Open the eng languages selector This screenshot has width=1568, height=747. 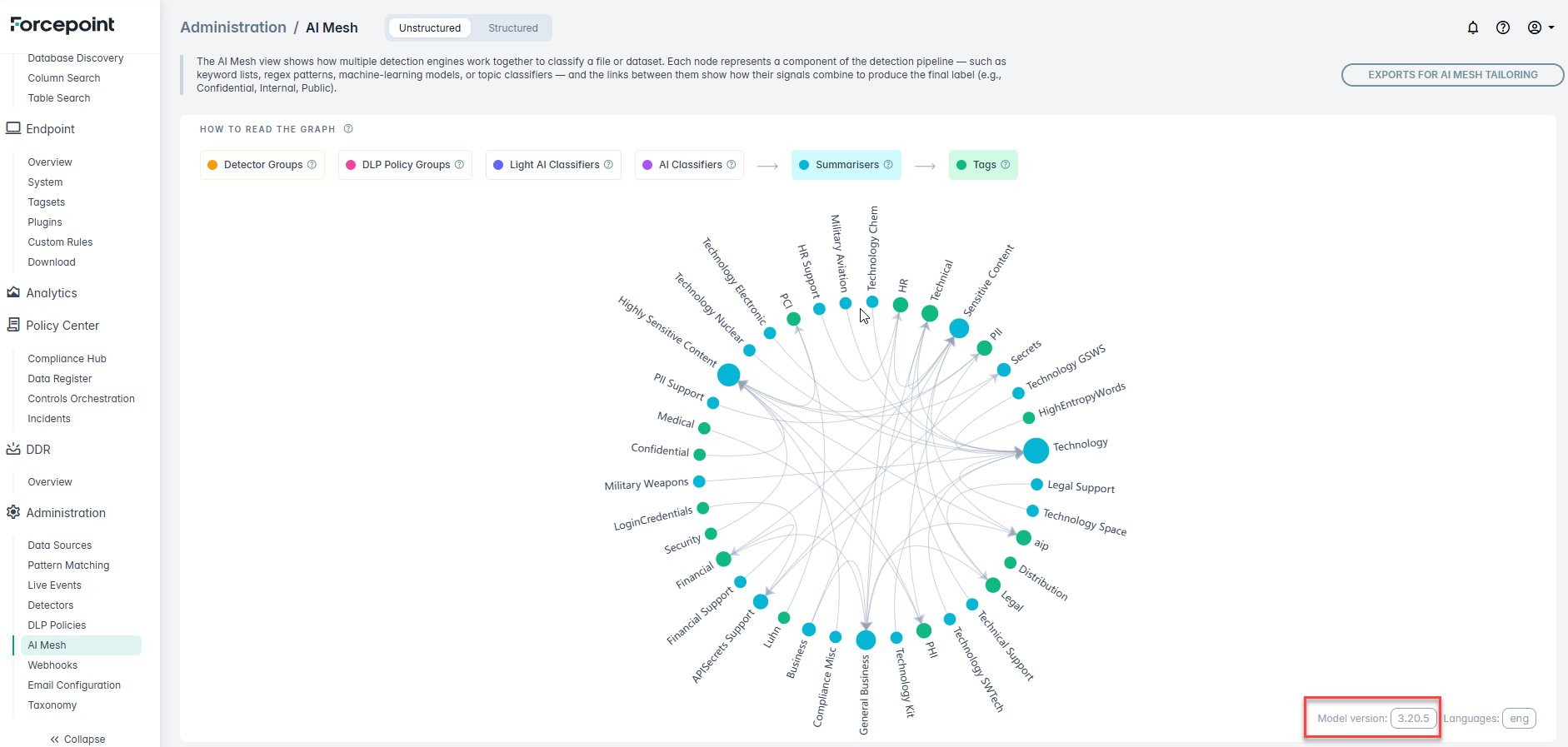1519,718
